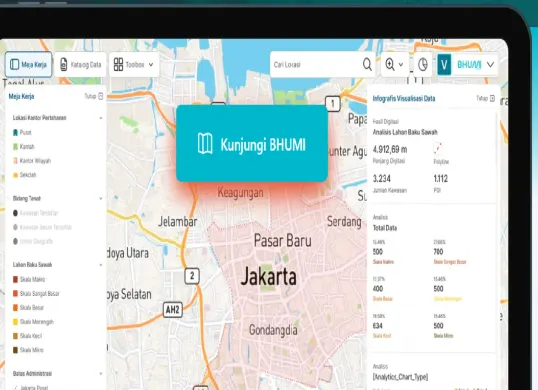The image size is (538, 390).
Task: Click the Polyline icon in infographic panel
Action: (x=438, y=149)
